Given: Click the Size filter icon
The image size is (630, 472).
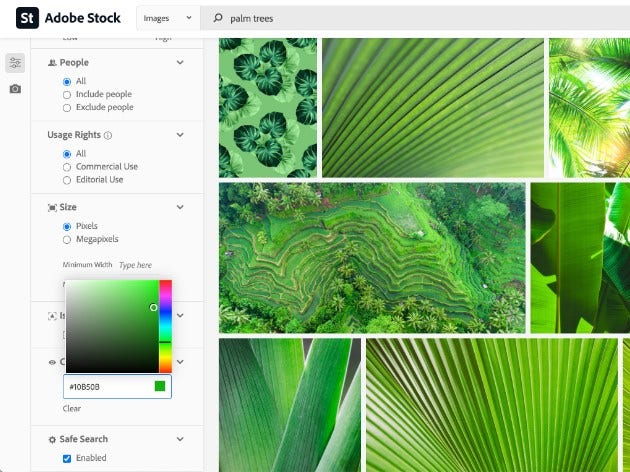Looking at the screenshot, I should pyautogui.click(x=52, y=207).
